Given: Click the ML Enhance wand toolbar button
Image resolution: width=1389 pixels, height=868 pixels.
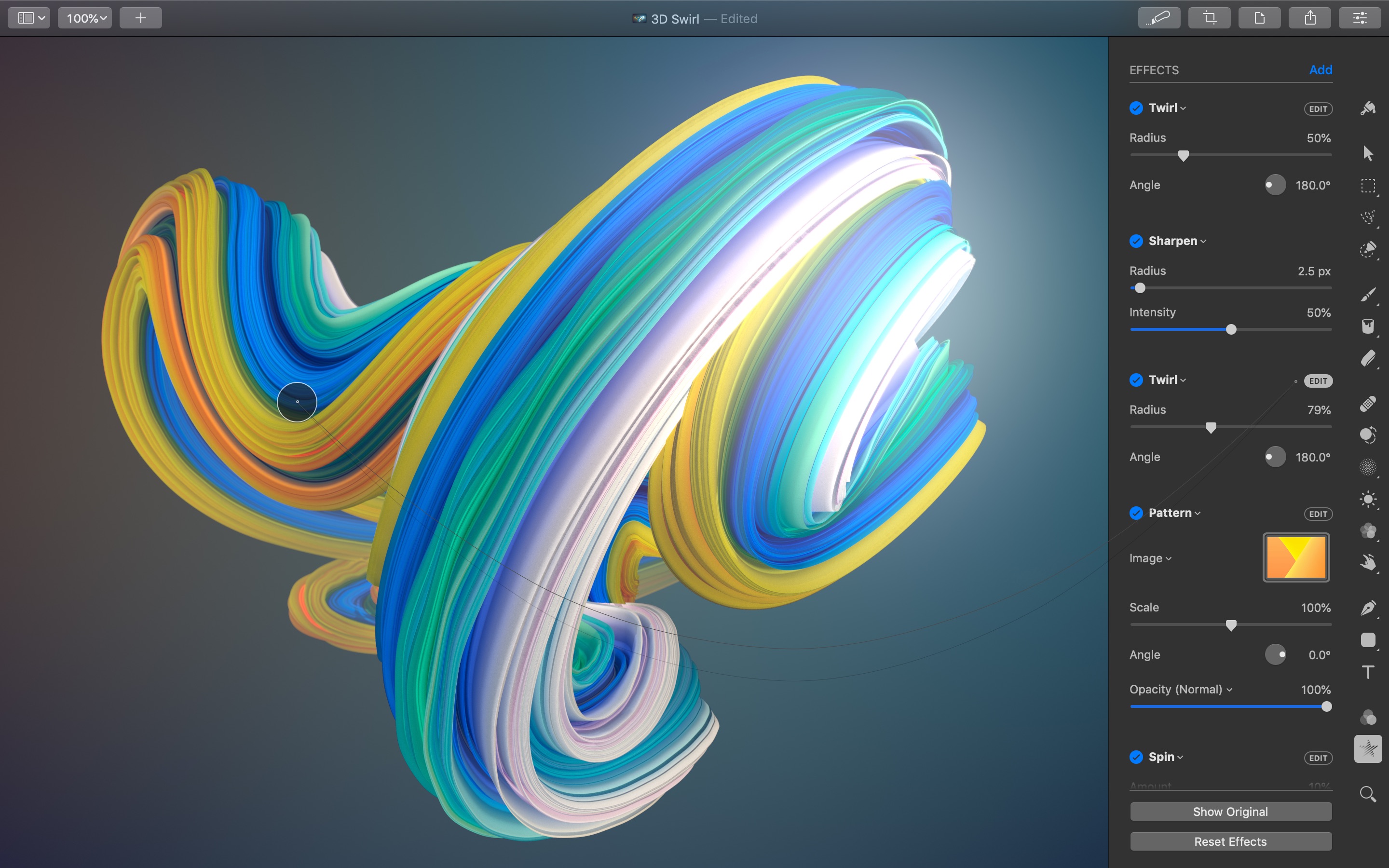Looking at the screenshot, I should coord(1159,18).
